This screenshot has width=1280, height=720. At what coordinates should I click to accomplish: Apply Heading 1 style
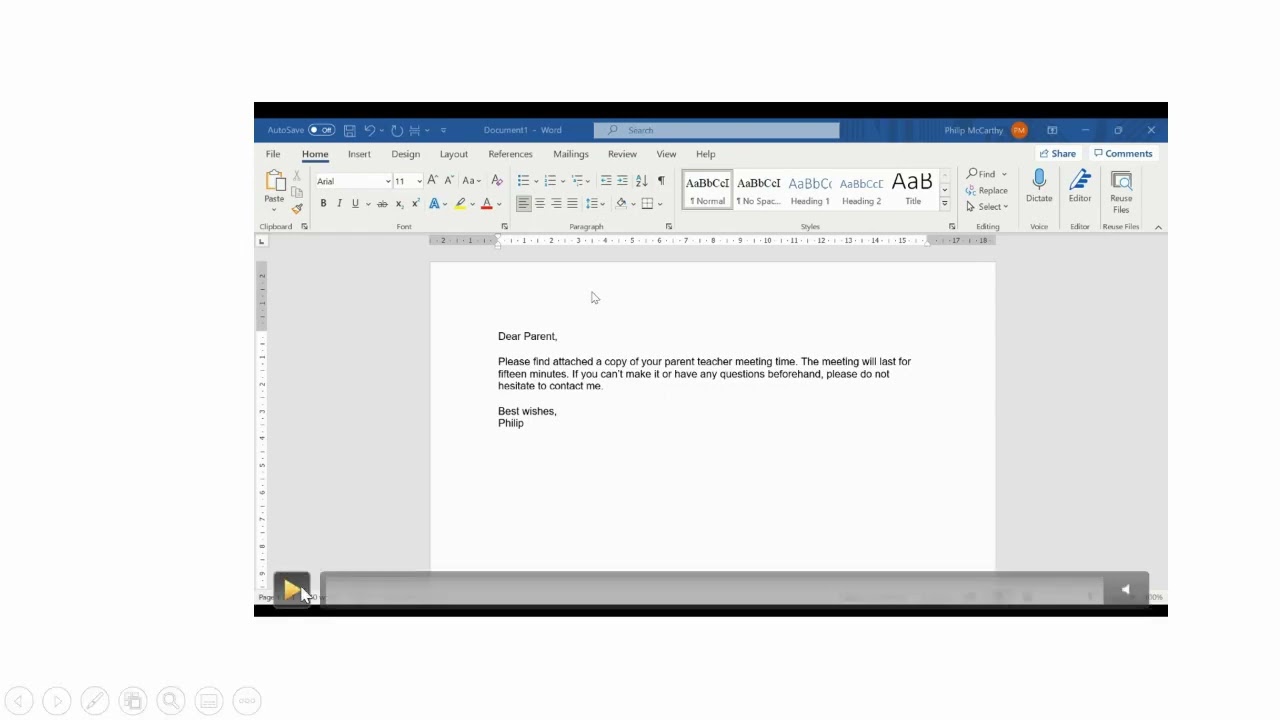point(810,189)
